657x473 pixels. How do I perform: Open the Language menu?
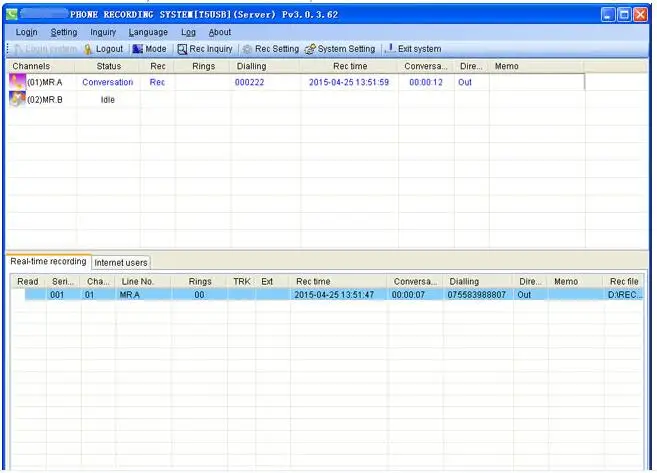(x=148, y=32)
